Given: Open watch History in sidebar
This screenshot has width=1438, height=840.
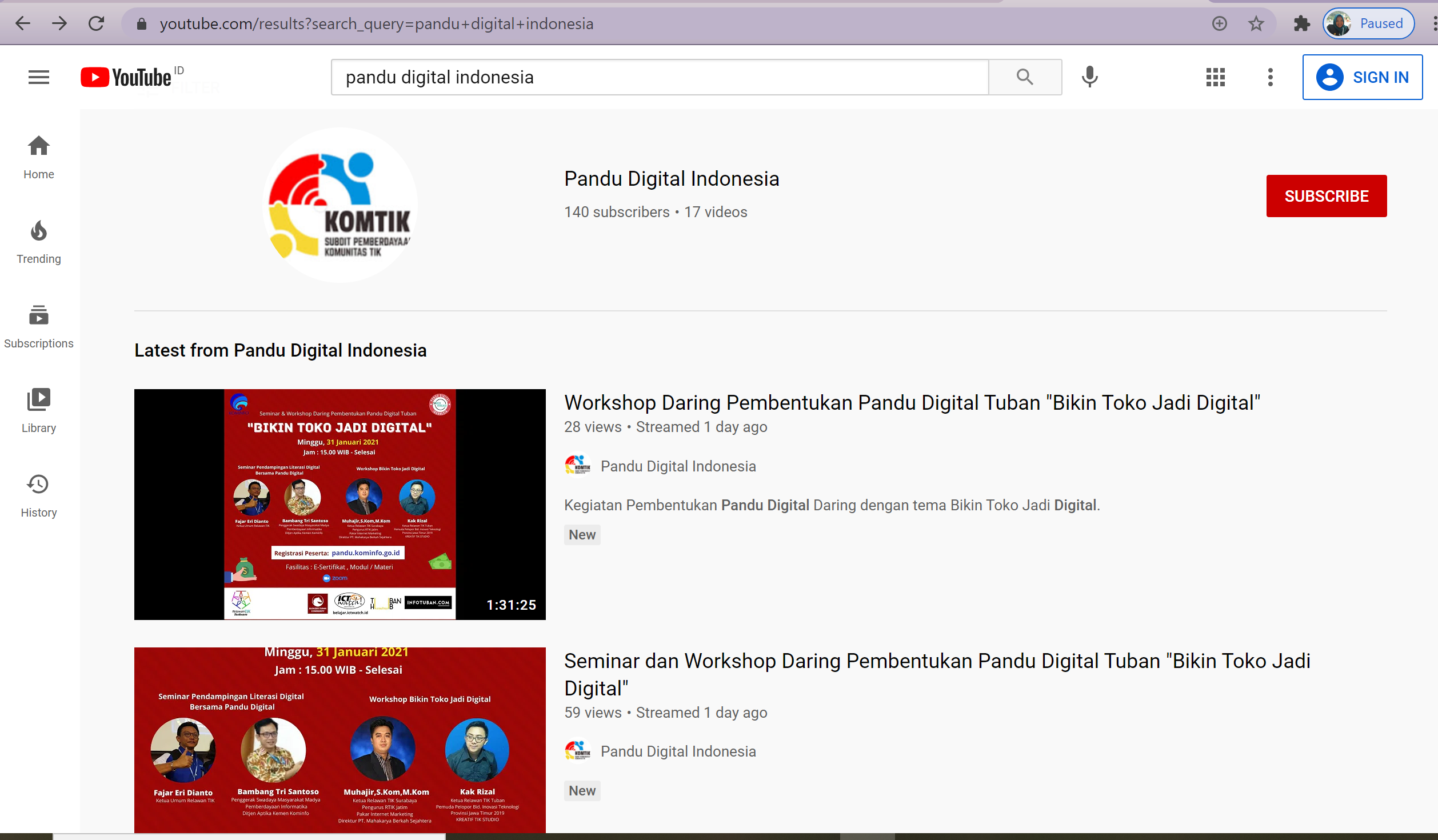Looking at the screenshot, I should [x=38, y=495].
